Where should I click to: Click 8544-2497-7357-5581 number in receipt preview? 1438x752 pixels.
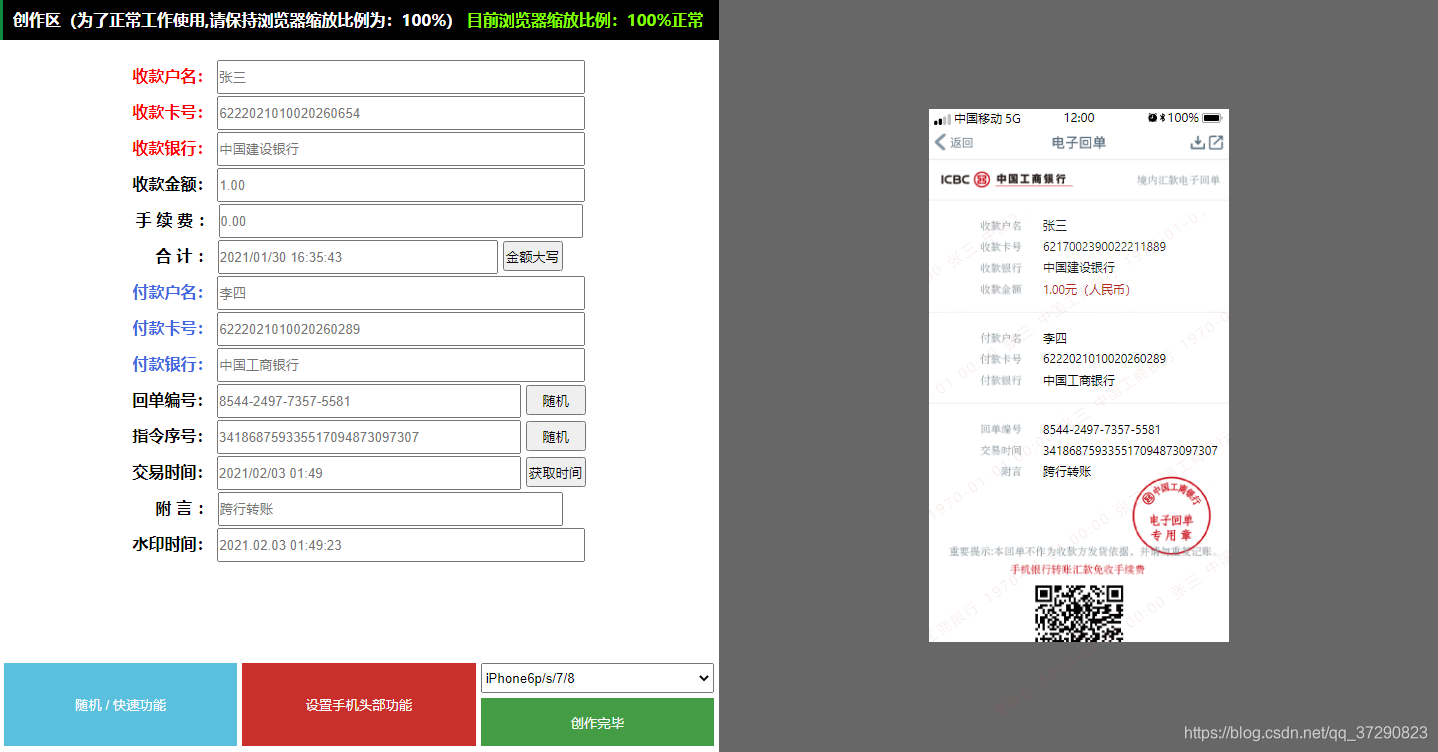(1102, 430)
